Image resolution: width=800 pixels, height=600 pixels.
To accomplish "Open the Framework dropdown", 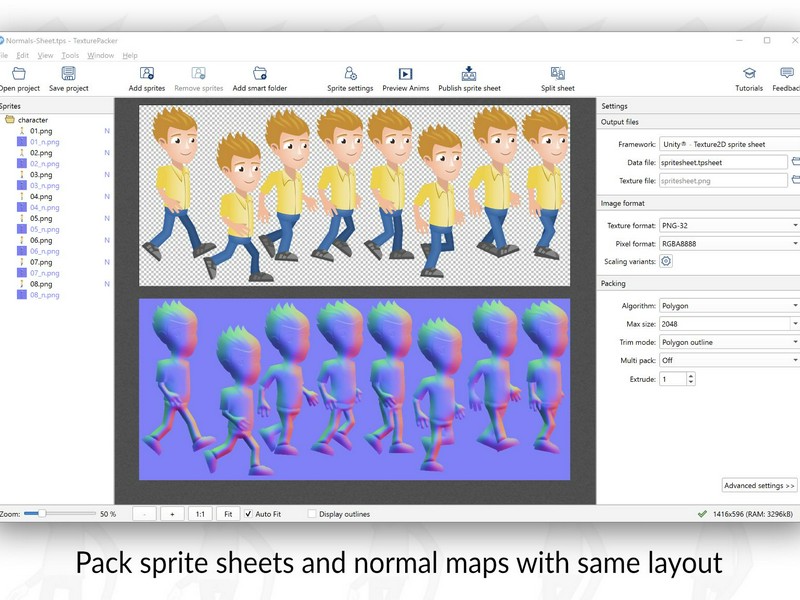I will 730,144.
